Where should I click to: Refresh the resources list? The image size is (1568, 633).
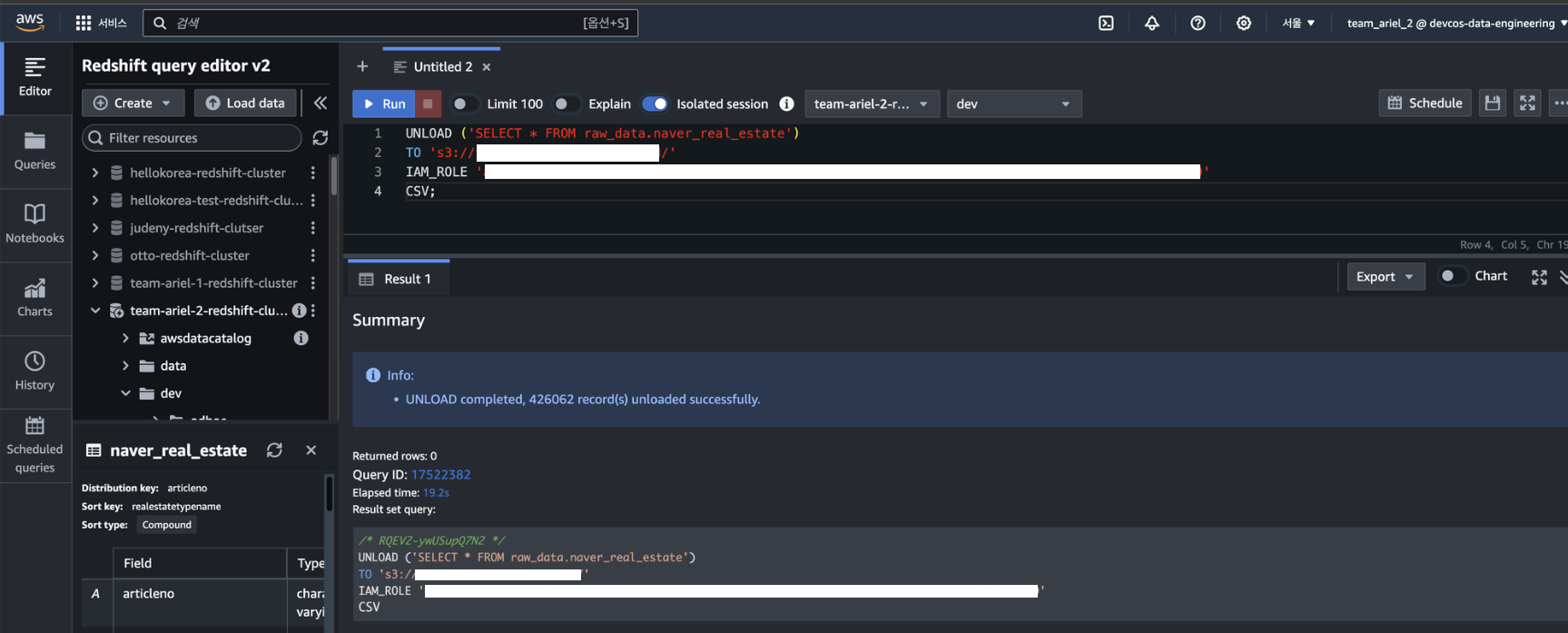(x=320, y=138)
